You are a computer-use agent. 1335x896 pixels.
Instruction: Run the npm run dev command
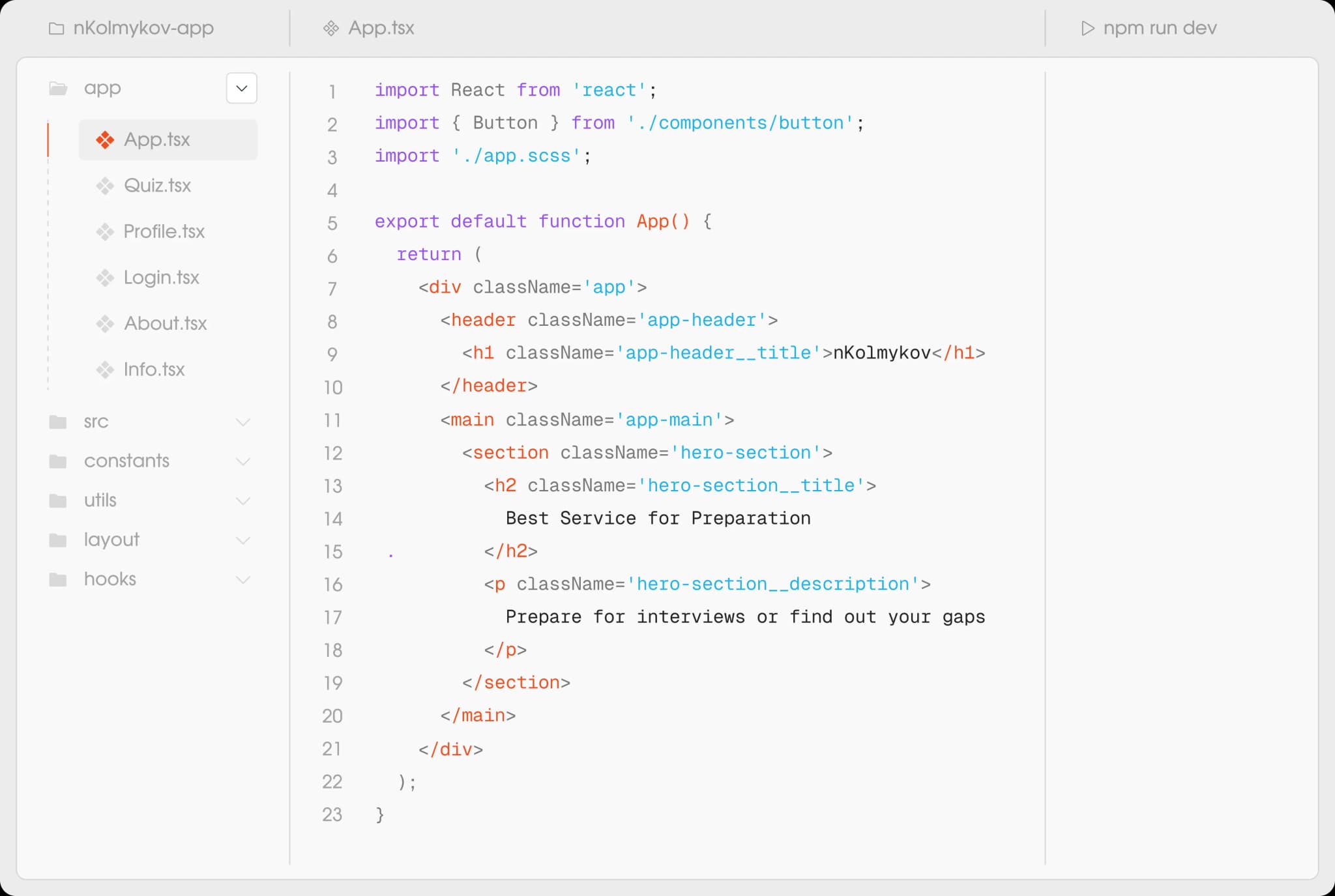coord(1159,28)
